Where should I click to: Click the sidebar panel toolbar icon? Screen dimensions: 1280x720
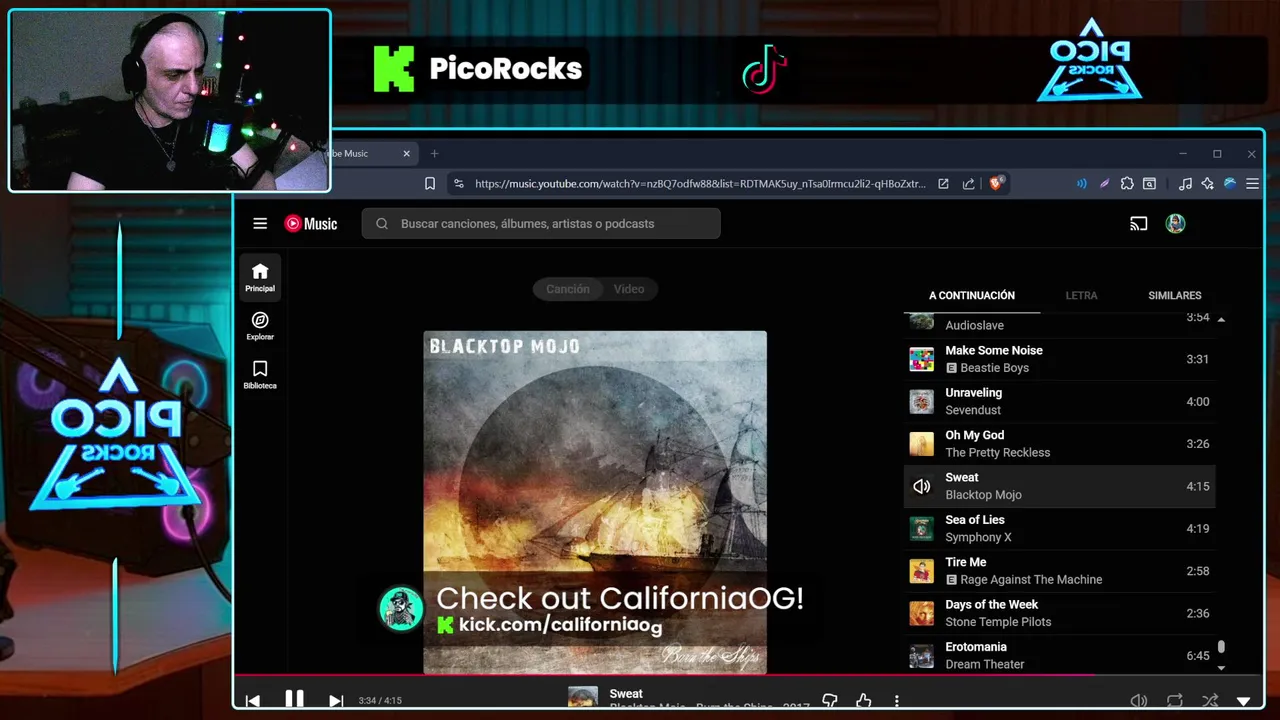1150,184
